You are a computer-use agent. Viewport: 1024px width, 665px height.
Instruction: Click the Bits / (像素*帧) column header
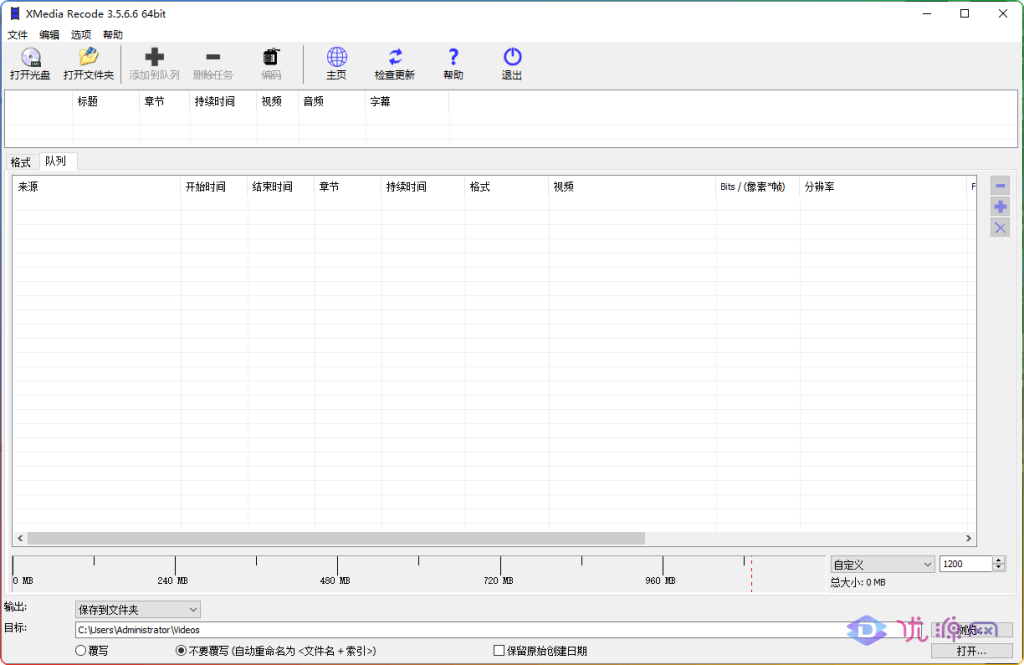pyautogui.click(x=758, y=187)
